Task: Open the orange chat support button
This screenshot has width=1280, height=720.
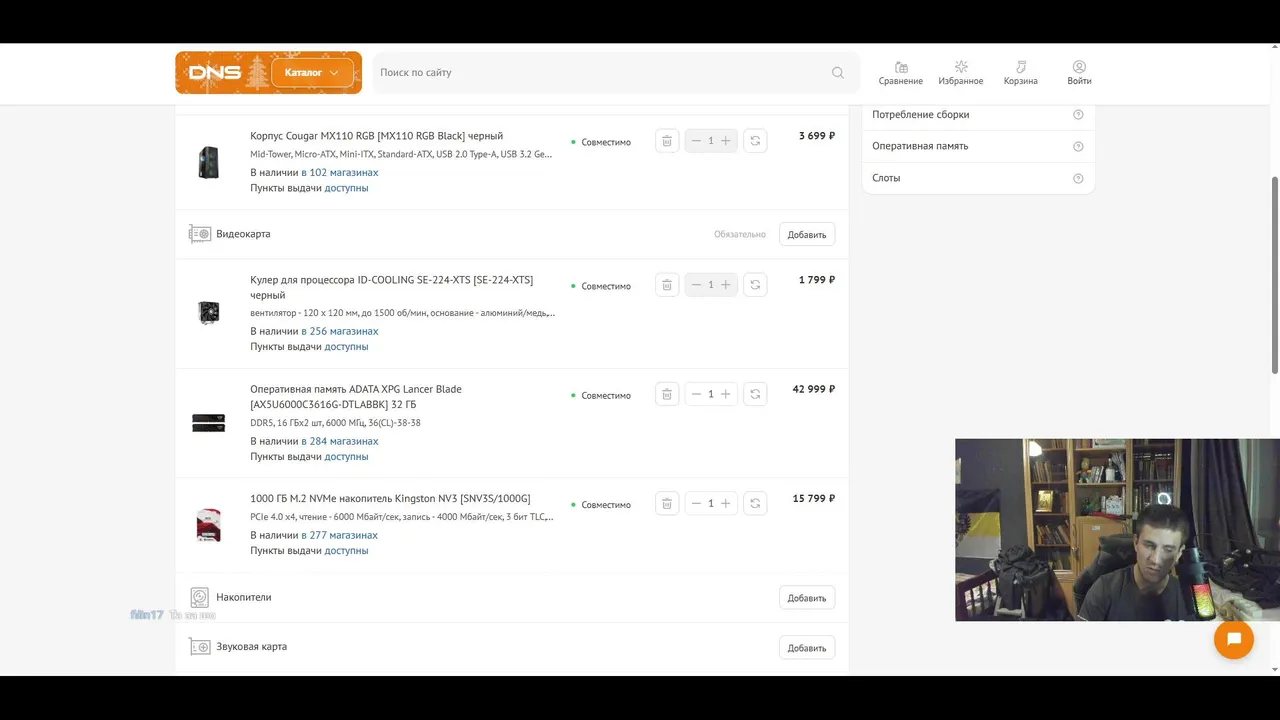Action: click(1234, 640)
